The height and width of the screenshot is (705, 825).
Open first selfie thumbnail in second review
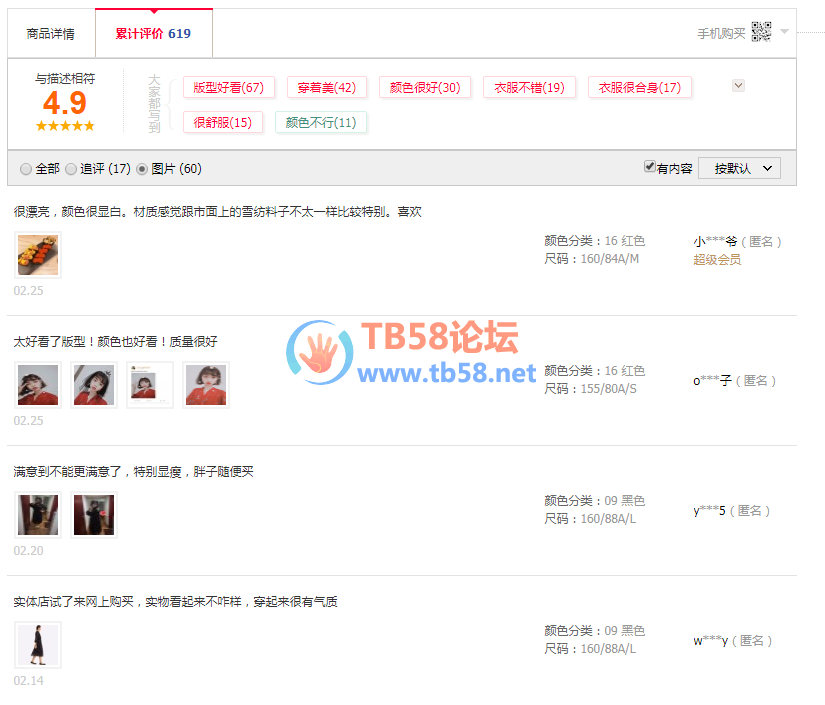(x=38, y=385)
